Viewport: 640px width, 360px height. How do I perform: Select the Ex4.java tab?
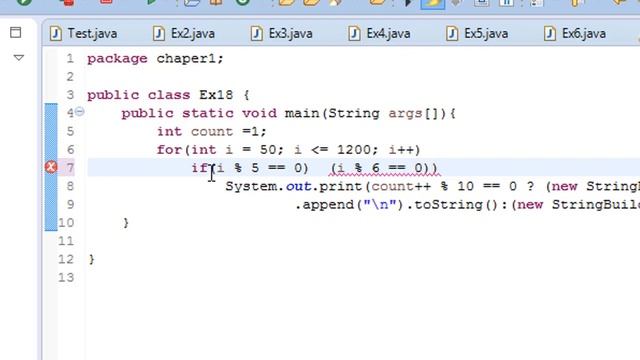tap(380, 33)
